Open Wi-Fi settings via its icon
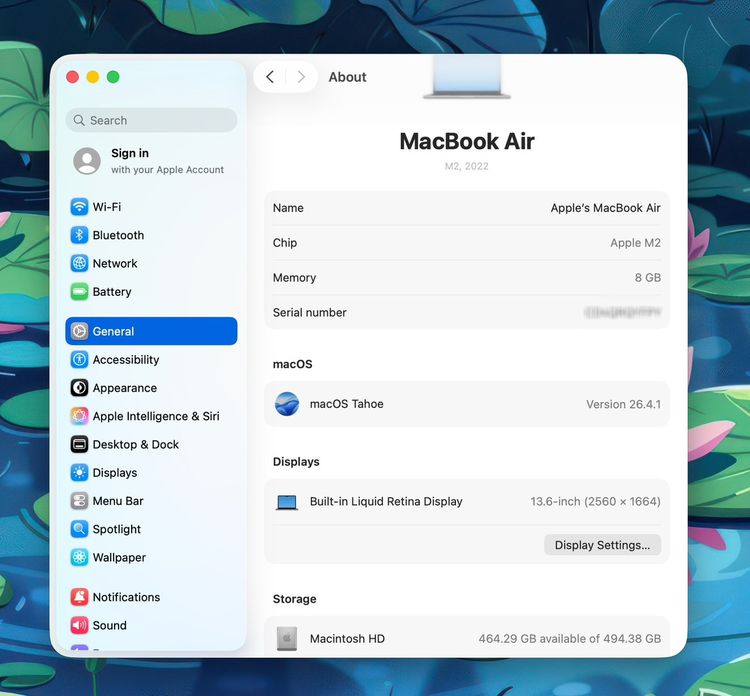The image size is (750, 696). [79, 207]
